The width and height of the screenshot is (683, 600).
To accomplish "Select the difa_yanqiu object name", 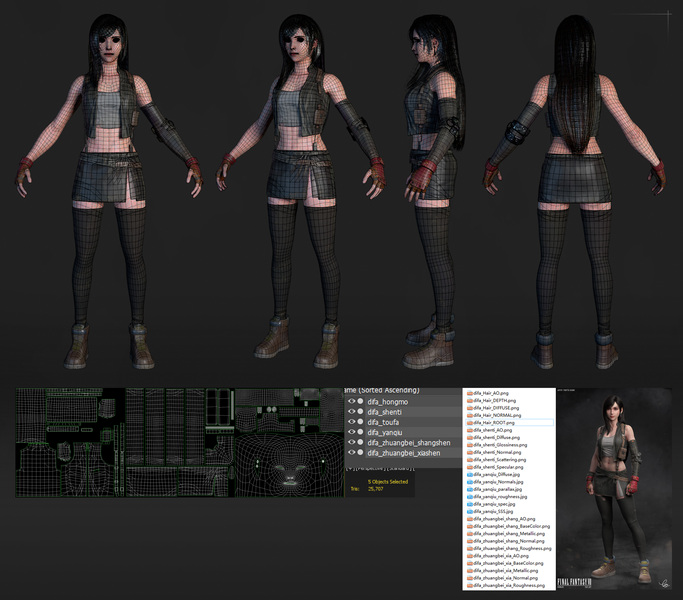I will pyautogui.click(x=385, y=432).
